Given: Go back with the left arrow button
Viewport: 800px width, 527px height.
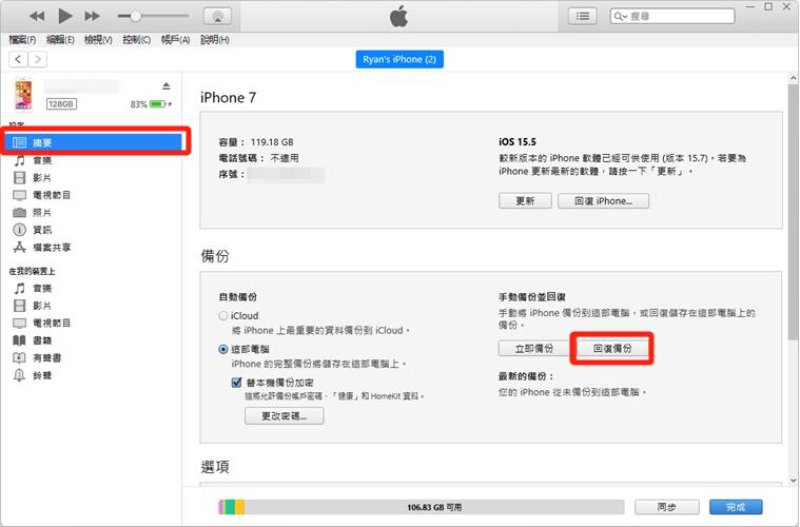Looking at the screenshot, I should [18, 59].
